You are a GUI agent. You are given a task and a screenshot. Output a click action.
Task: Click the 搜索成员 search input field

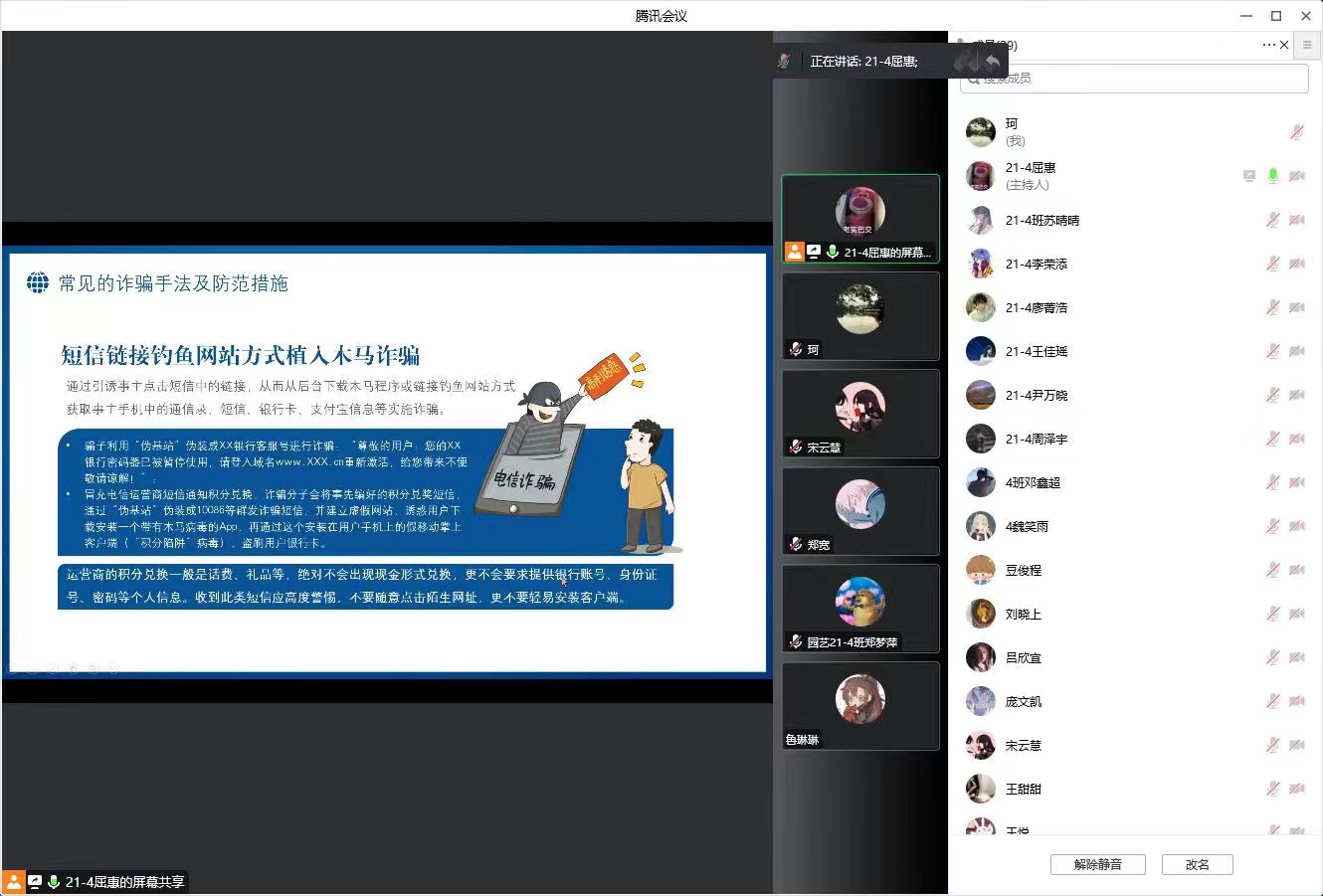[1134, 78]
